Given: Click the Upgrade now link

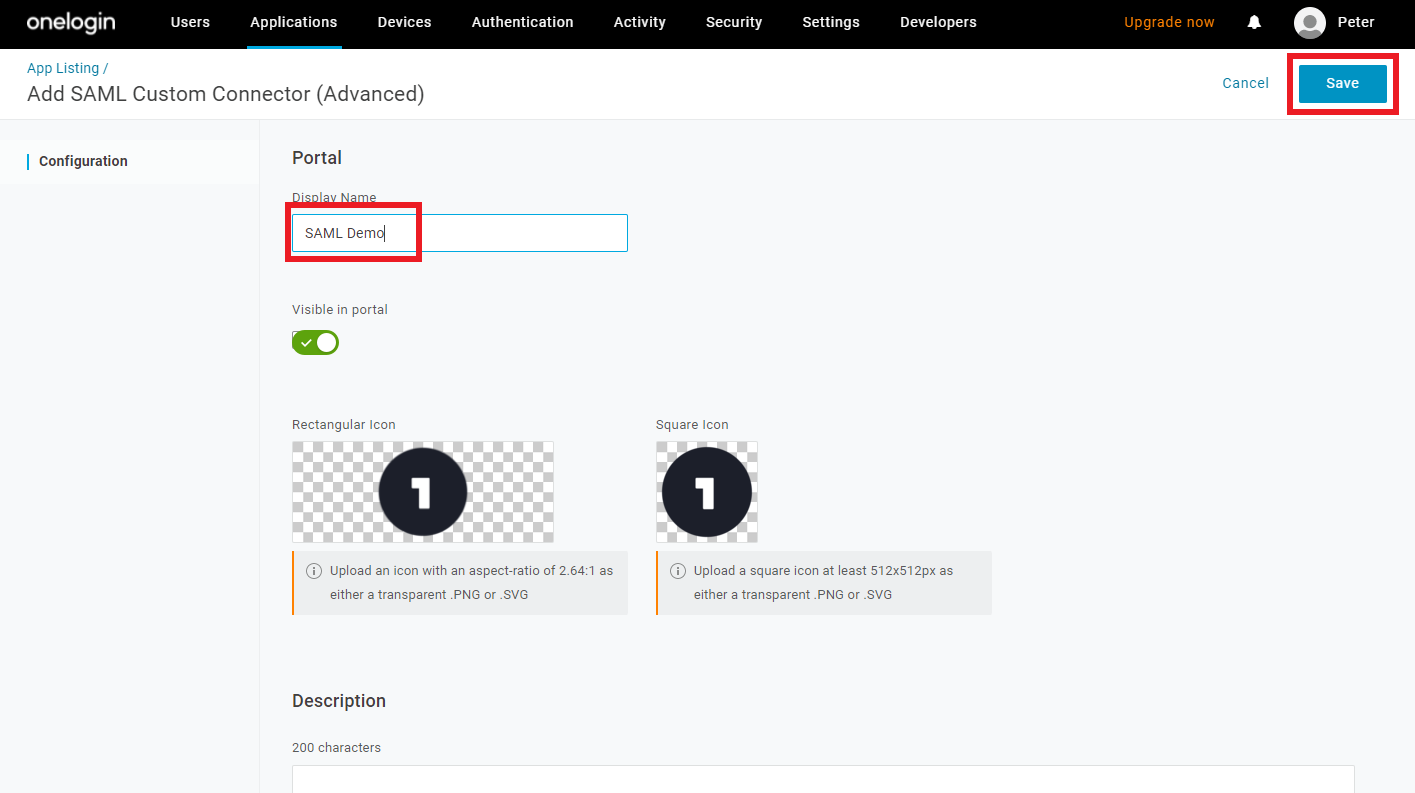Looking at the screenshot, I should pyautogui.click(x=1169, y=22).
